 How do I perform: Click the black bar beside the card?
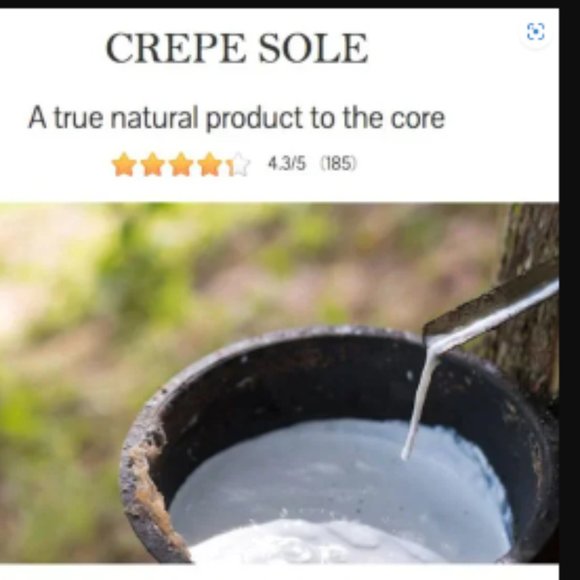[x=570, y=290]
